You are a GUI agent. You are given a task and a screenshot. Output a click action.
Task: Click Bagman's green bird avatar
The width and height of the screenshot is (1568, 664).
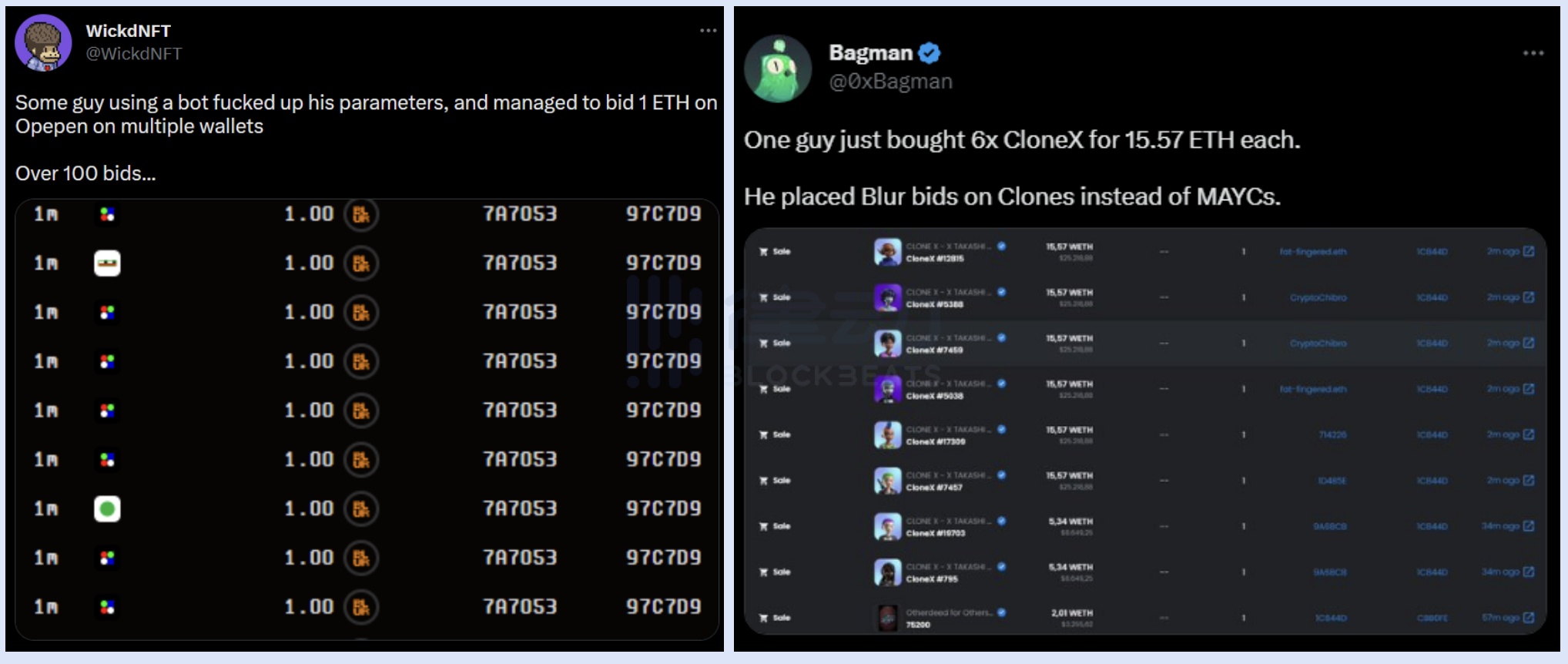778,69
